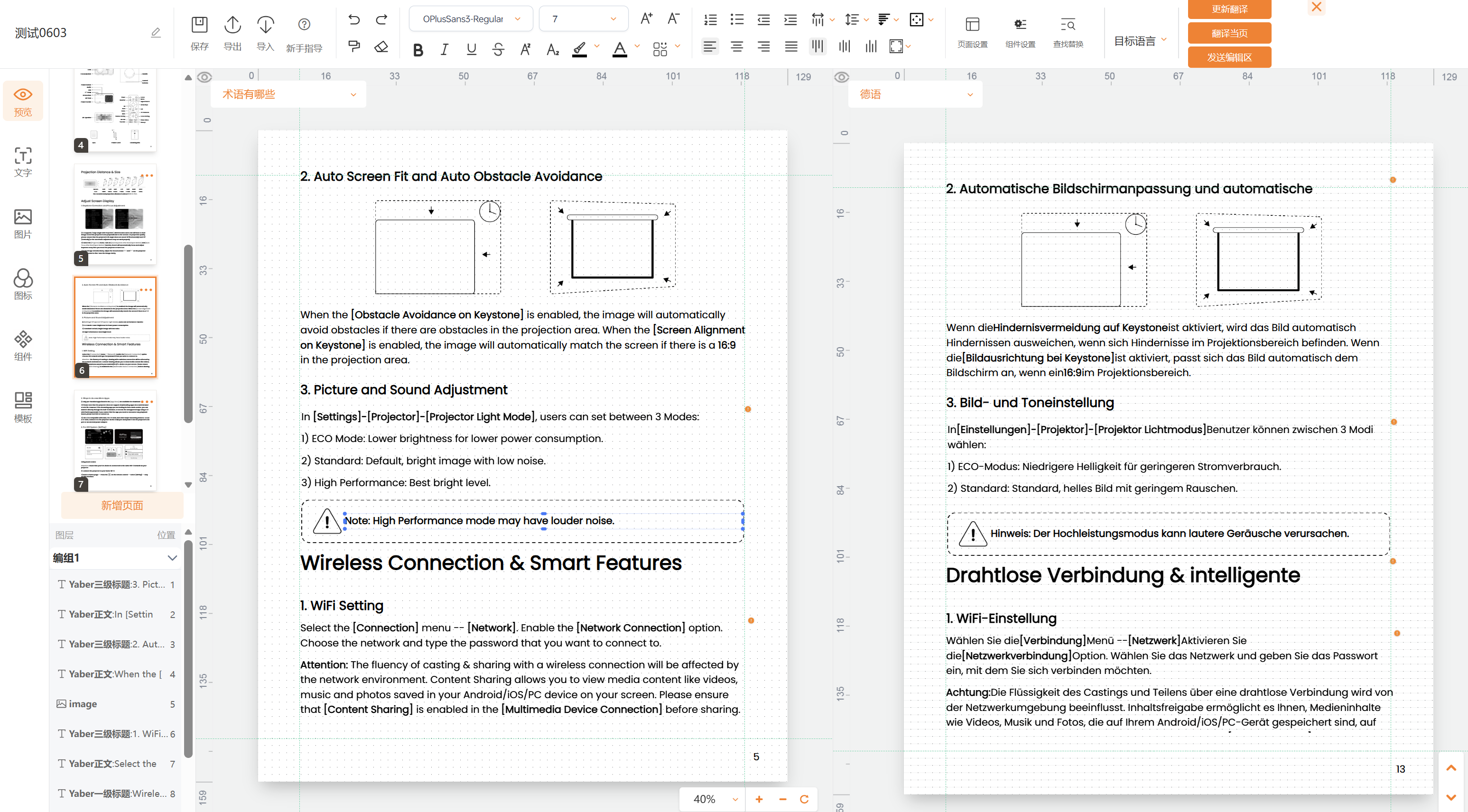Toggle bold formatting

(x=418, y=50)
